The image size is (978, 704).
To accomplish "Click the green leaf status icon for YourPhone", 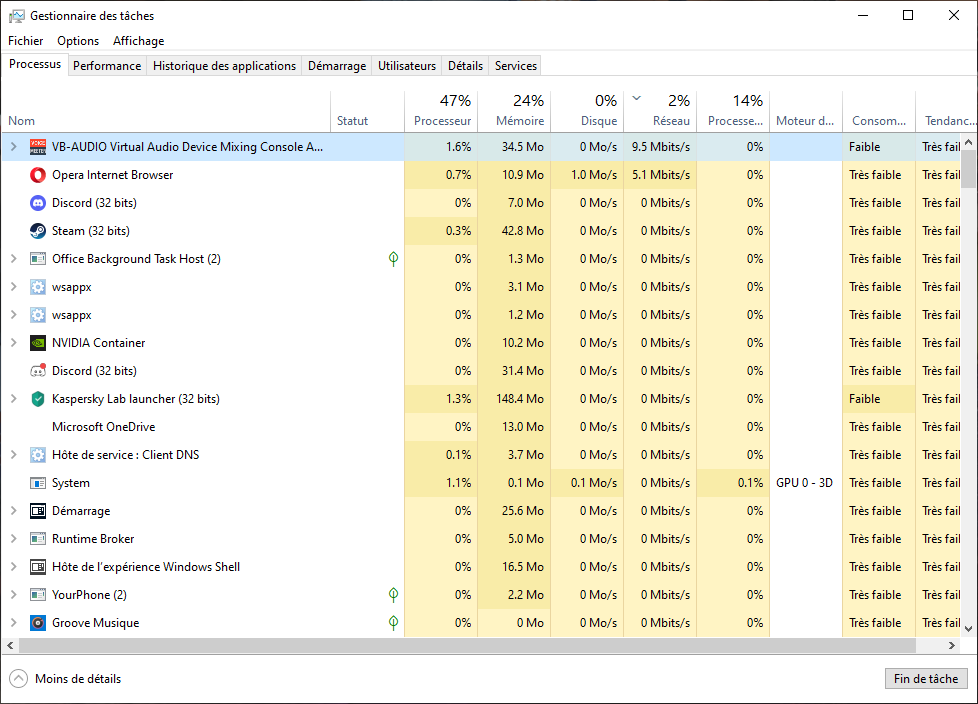I will coord(394,595).
